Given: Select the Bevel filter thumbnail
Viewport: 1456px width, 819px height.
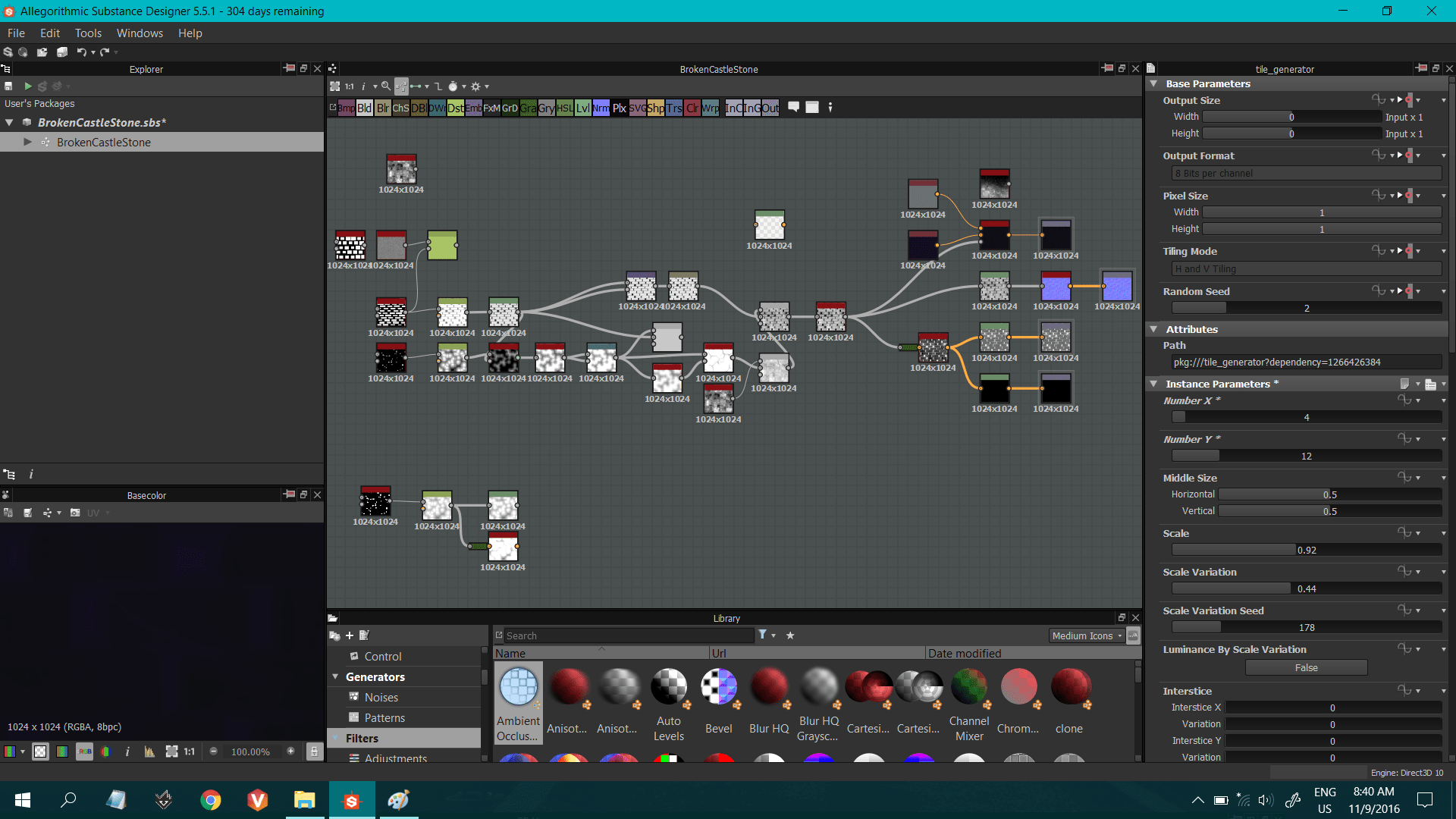Looking at the screenshot, I should 718,701.
